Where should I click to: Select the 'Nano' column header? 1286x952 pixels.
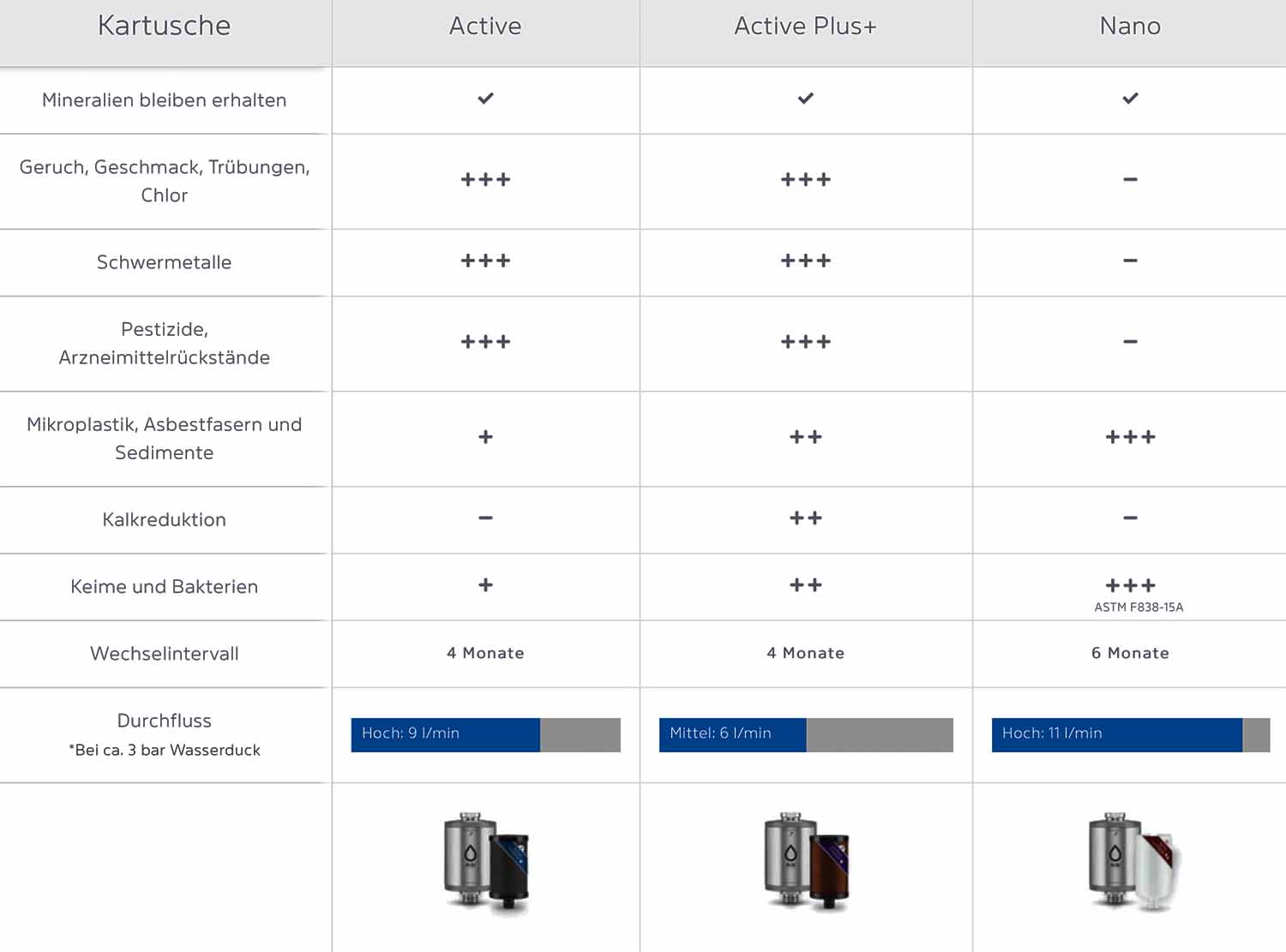(x=1130, y=27)
